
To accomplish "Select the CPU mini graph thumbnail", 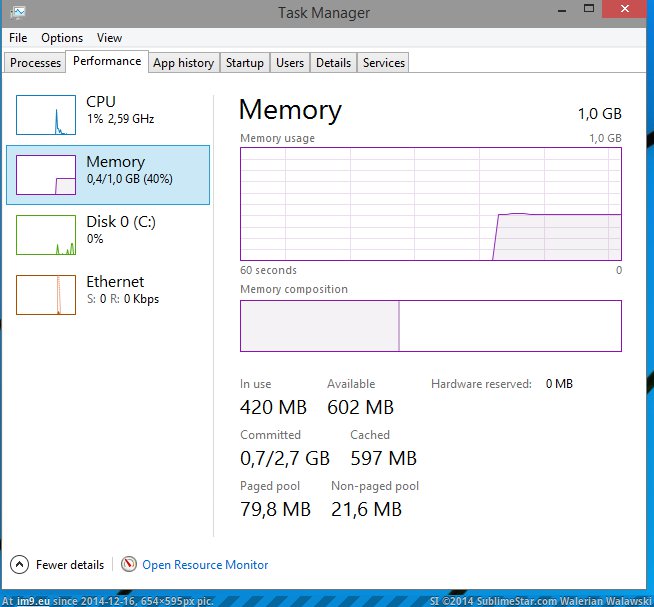I will 46,115.
